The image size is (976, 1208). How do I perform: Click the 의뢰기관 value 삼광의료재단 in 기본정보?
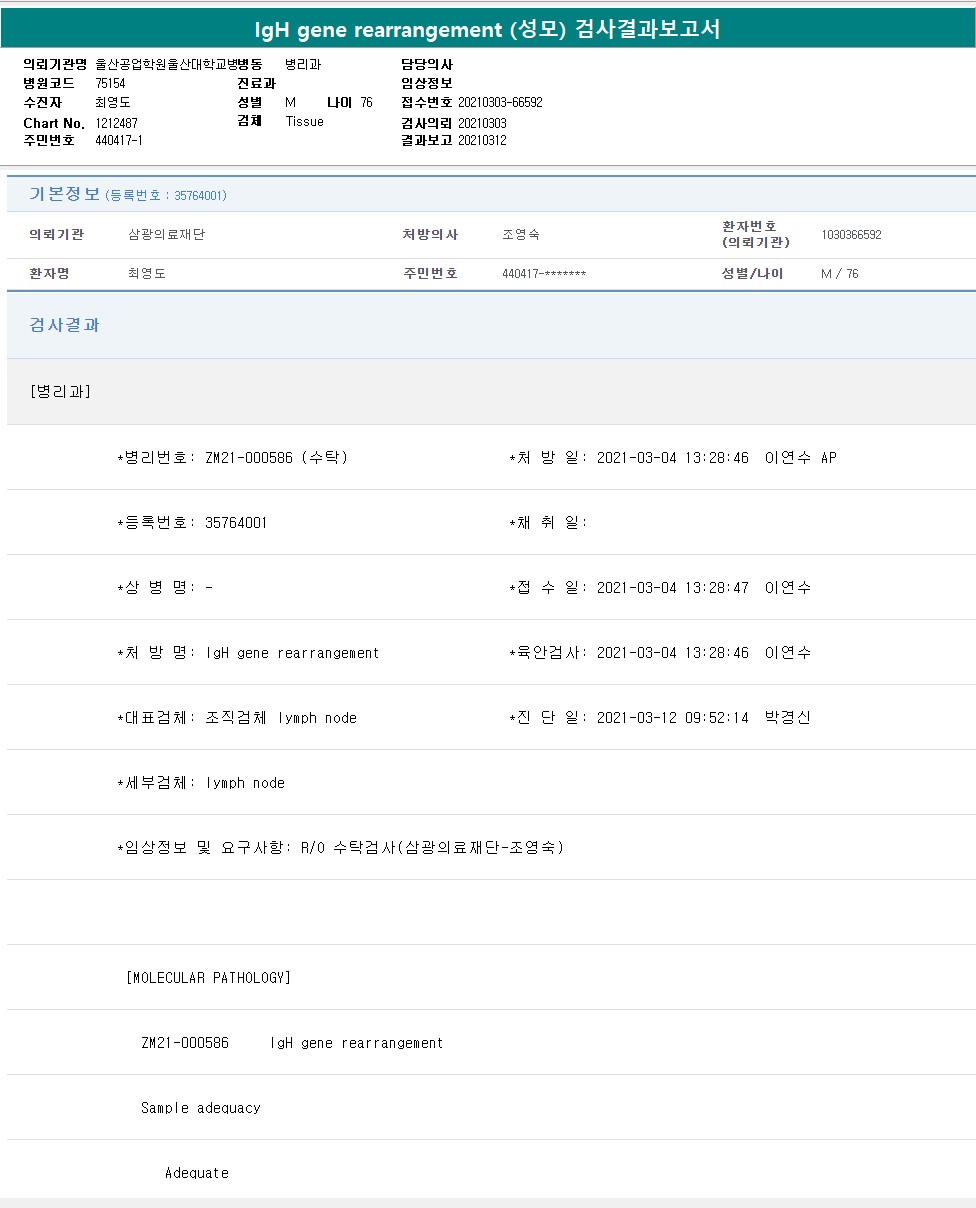point(166,235)
